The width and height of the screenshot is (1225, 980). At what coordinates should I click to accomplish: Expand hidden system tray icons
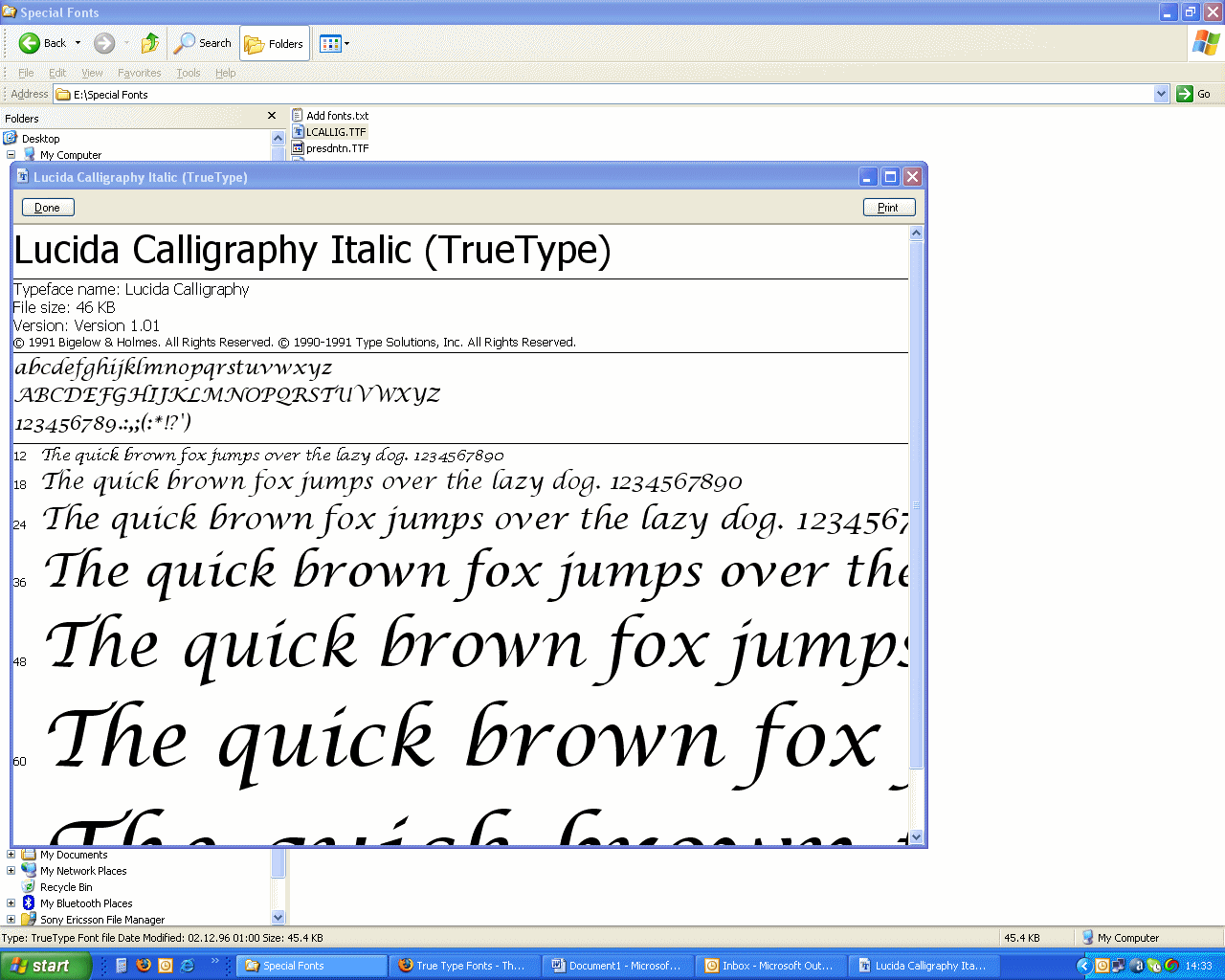click(1083, 966)
